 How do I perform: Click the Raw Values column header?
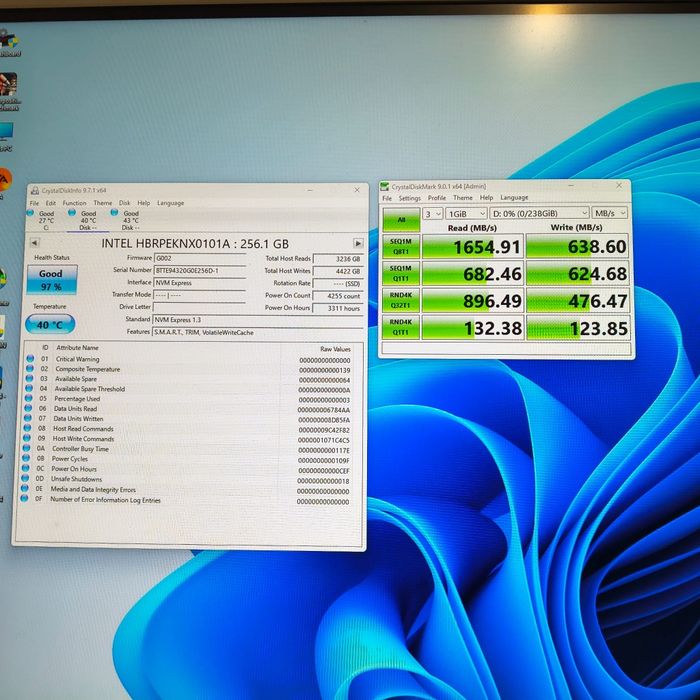(x=335, y=349)
